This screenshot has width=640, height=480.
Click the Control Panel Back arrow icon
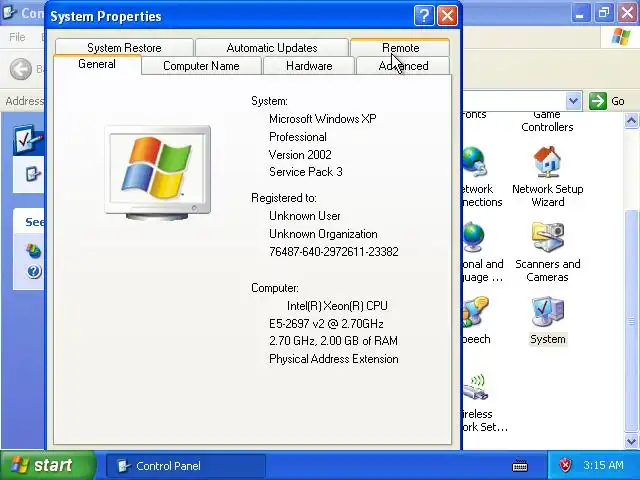(x=20, y=69)
